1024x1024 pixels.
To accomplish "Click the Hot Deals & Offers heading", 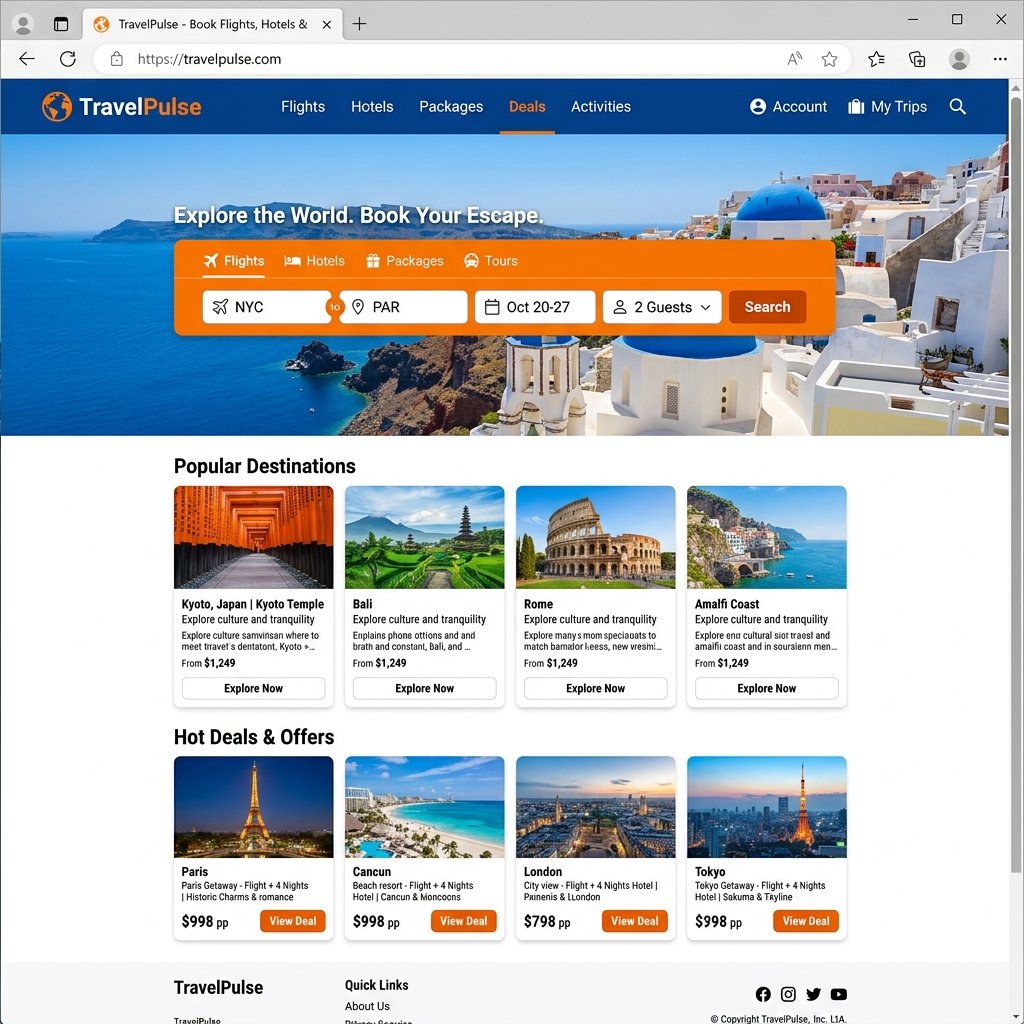I will click(x=254, y=737).
